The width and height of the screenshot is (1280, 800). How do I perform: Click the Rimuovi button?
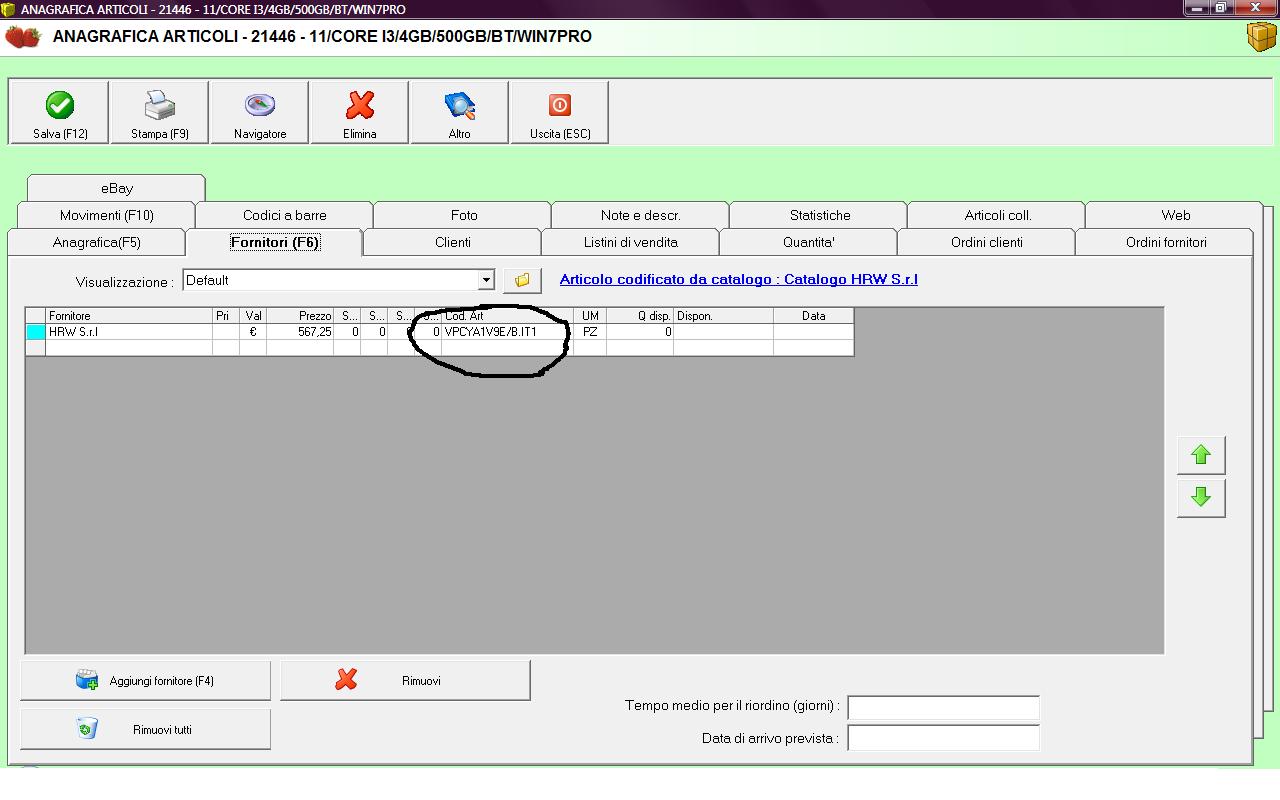pos(405,681)
